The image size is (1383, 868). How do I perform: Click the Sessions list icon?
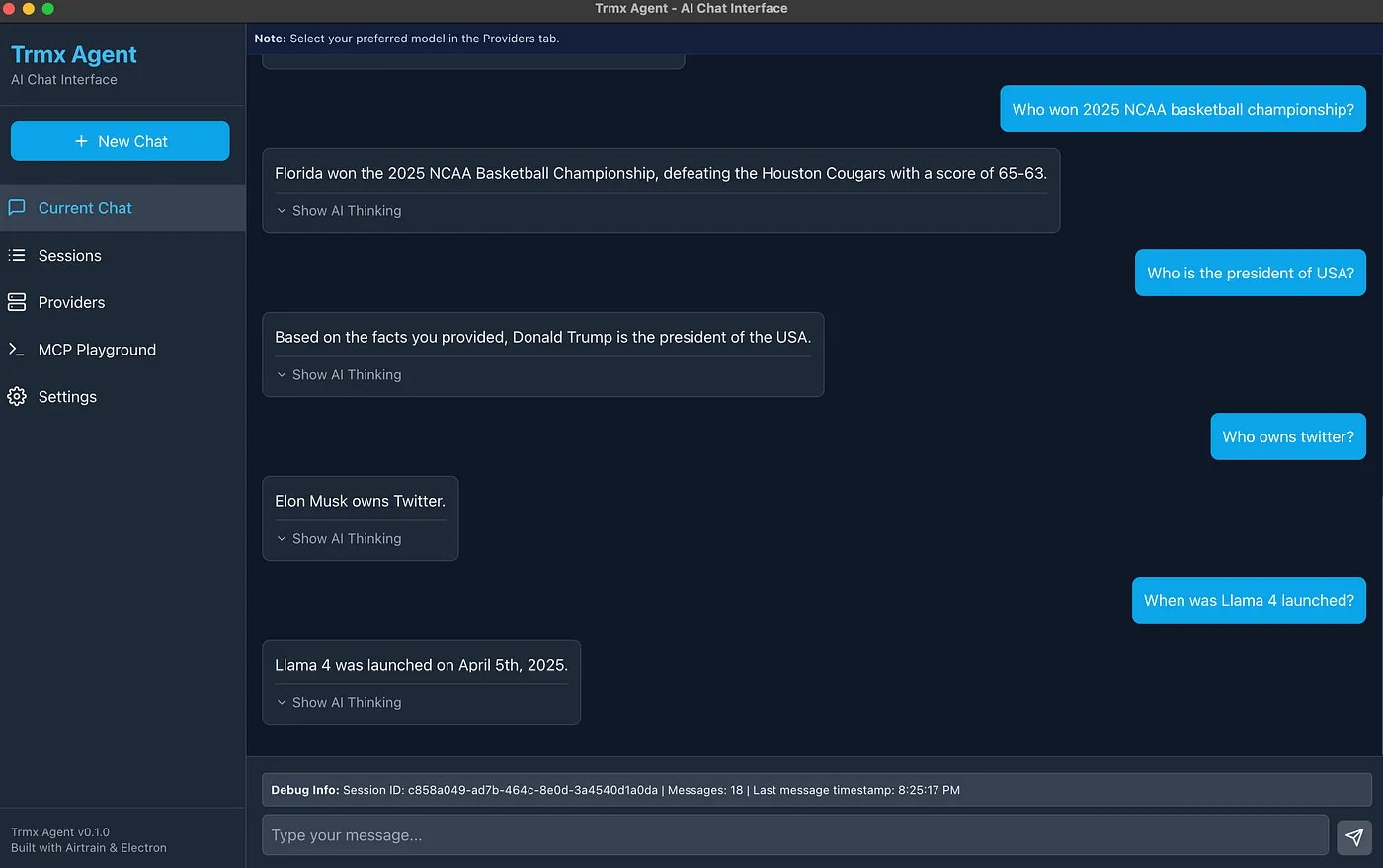[x=17, y=256]
